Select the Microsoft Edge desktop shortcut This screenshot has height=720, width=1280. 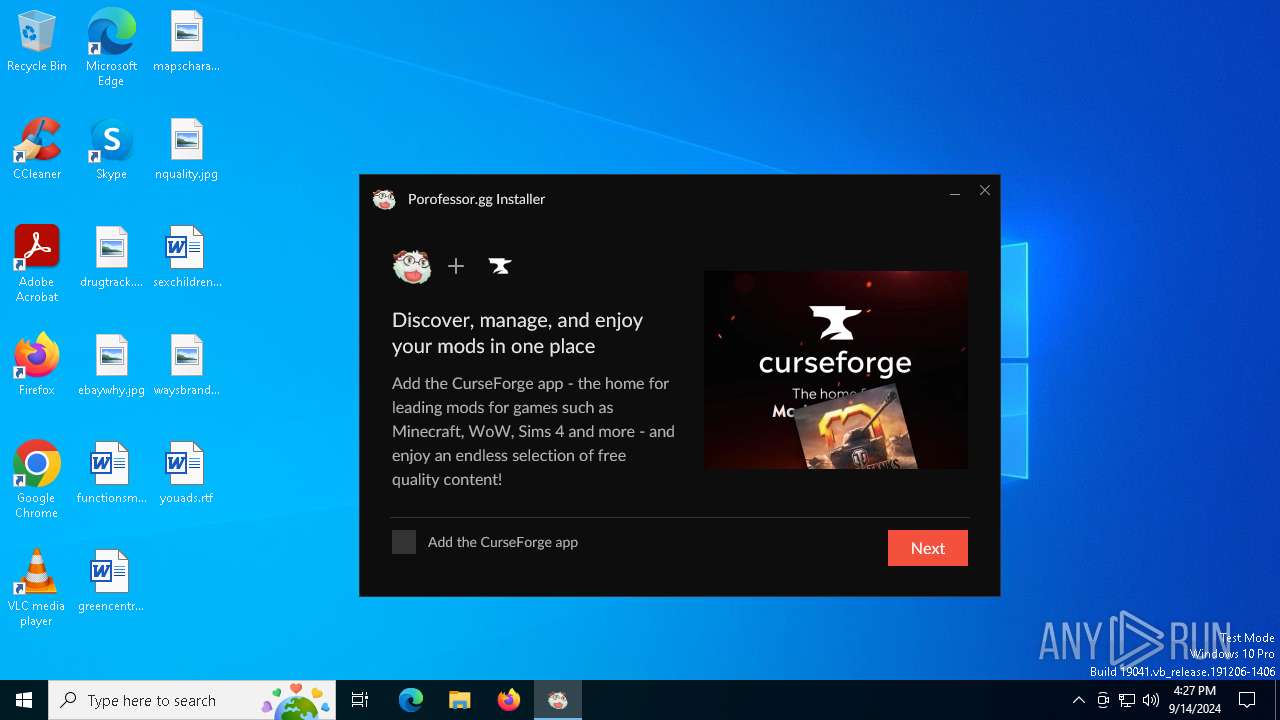pyautogui.click(x=111, y=47)
